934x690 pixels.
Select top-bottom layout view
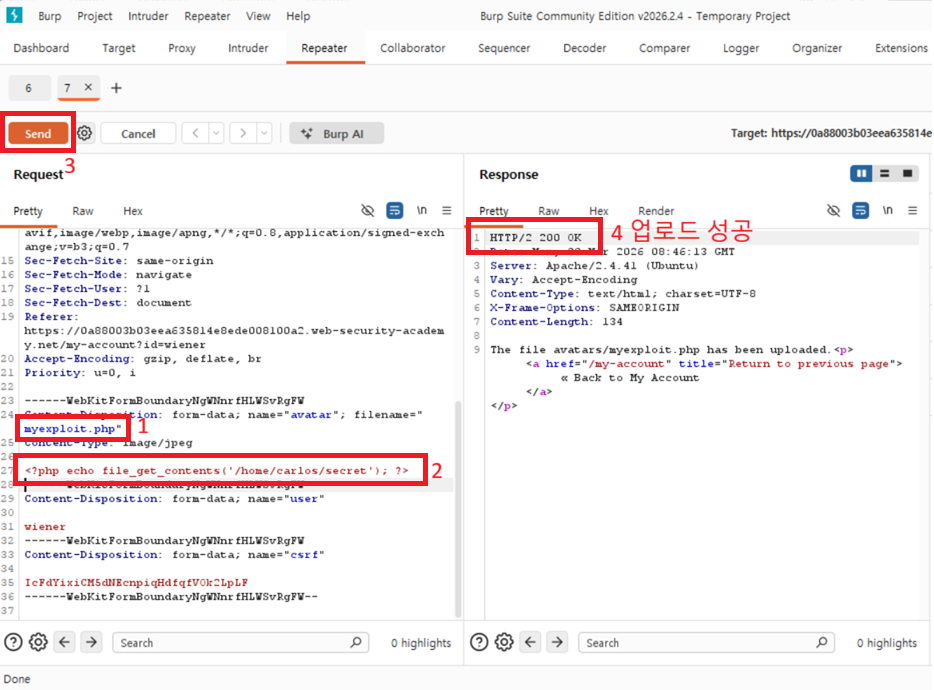tap(885, 173)
